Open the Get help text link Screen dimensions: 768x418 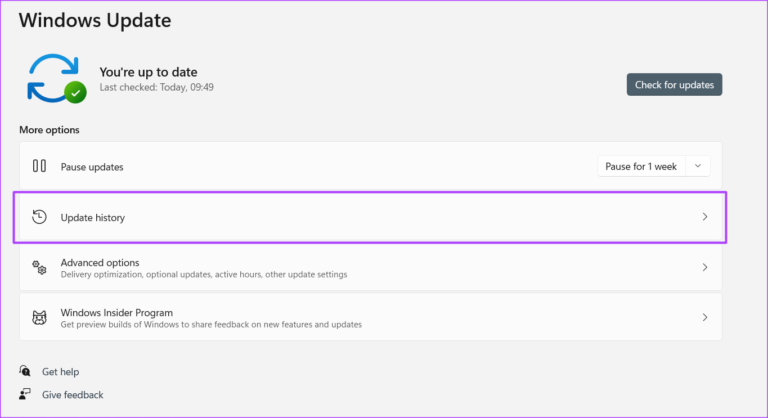coord(60,371)
